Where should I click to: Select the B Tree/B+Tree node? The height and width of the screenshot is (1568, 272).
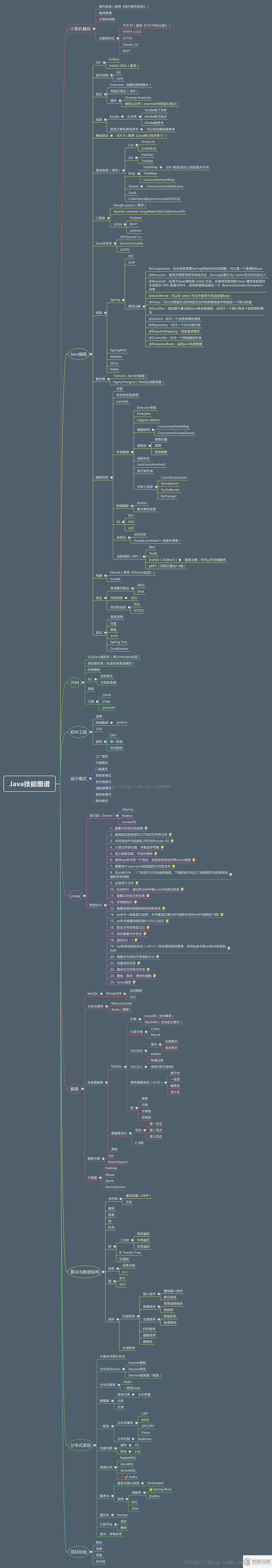coord(130,1253)
